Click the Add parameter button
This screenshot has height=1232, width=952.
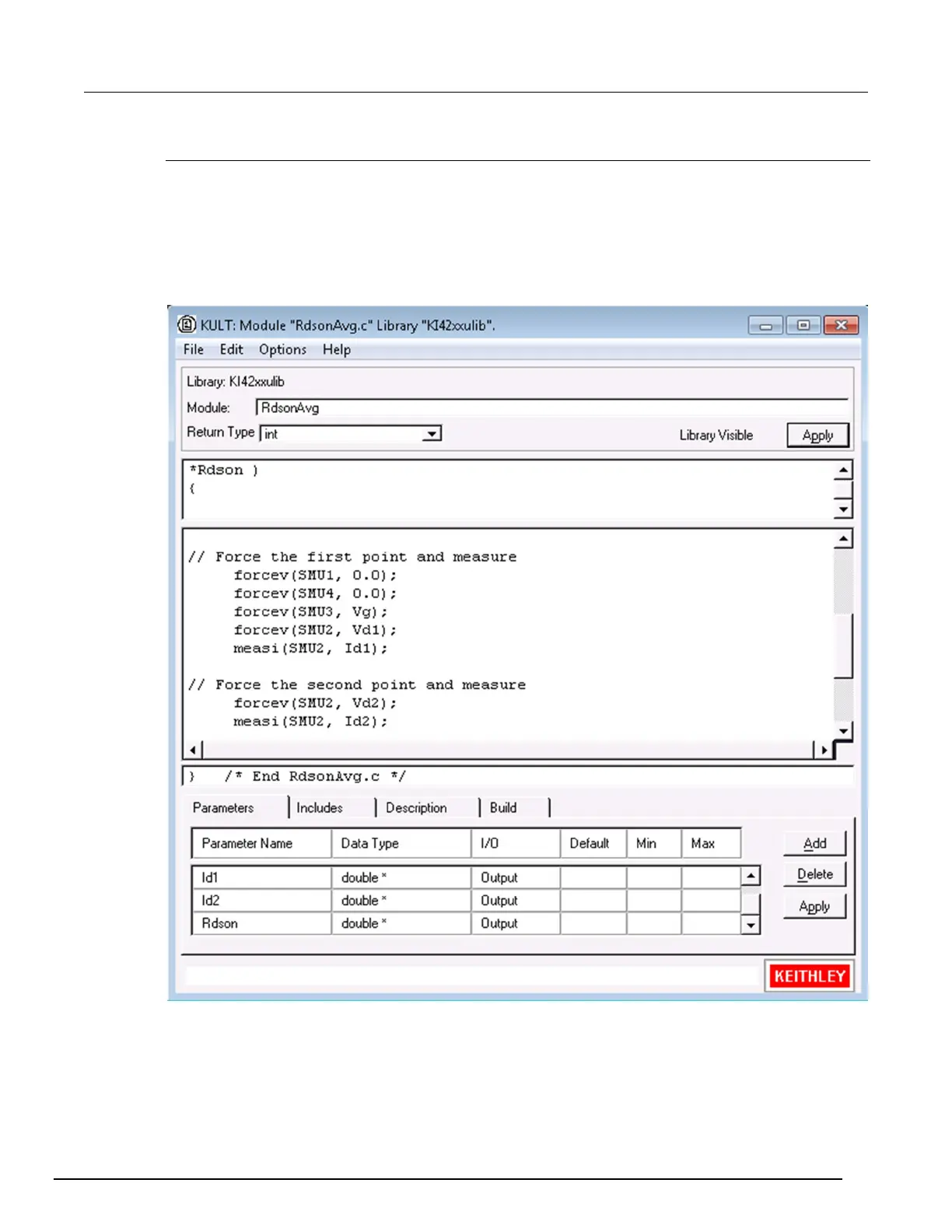coord(814,844)
